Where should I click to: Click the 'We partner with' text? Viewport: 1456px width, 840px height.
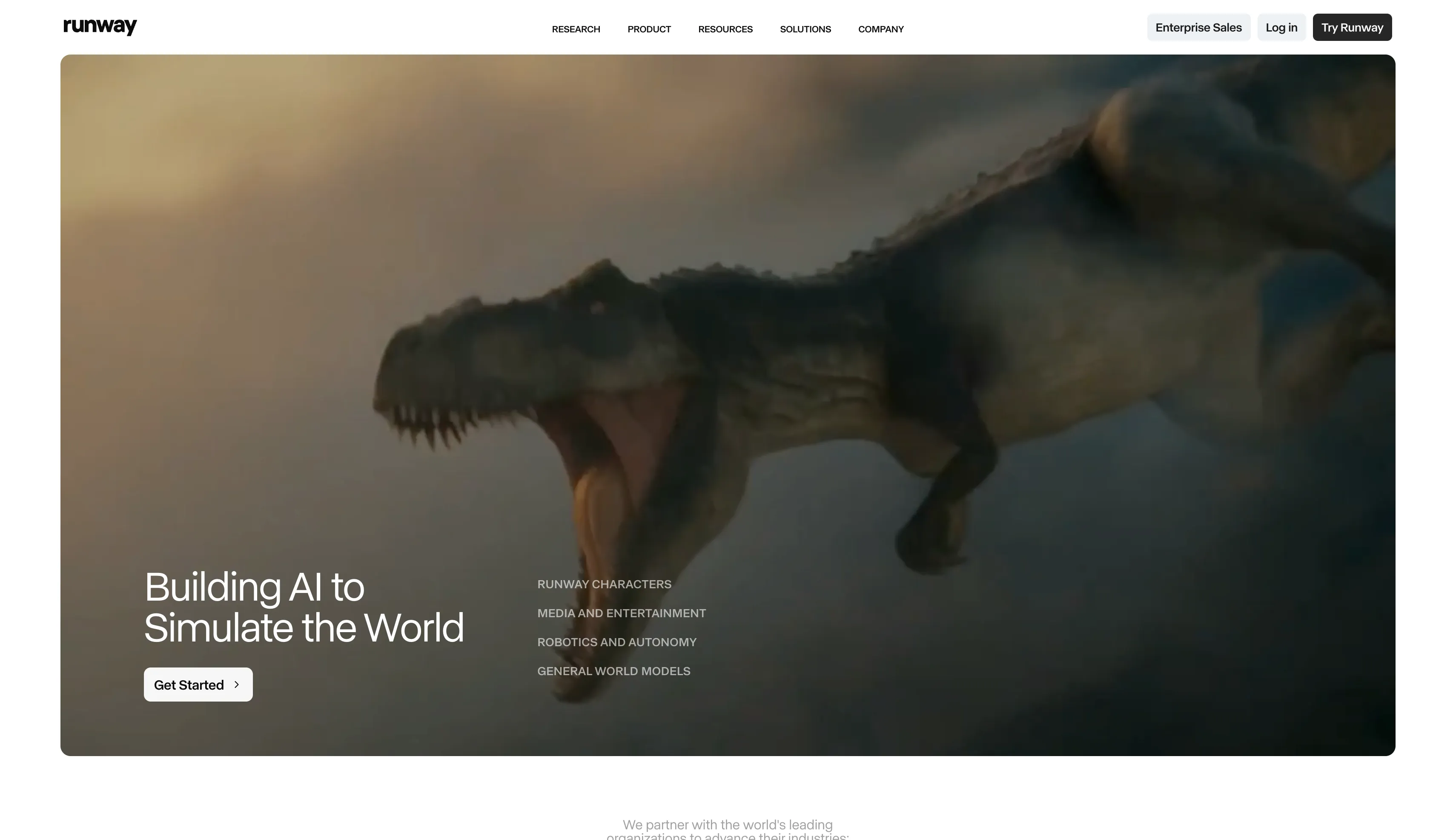pyautogui.click(x=727, y=824)
